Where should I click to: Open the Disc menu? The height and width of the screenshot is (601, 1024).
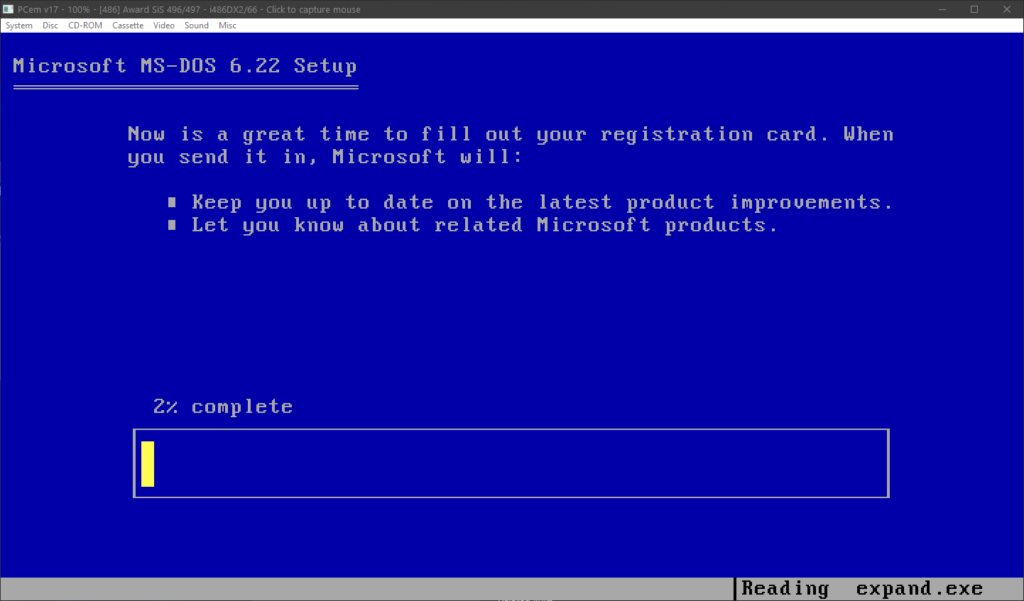pos(50,25)
